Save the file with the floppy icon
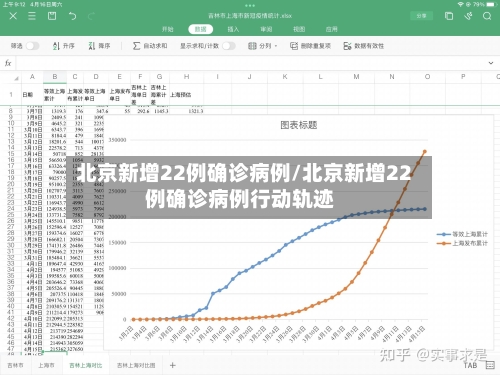Screen dimensions: 500x375 52,16
